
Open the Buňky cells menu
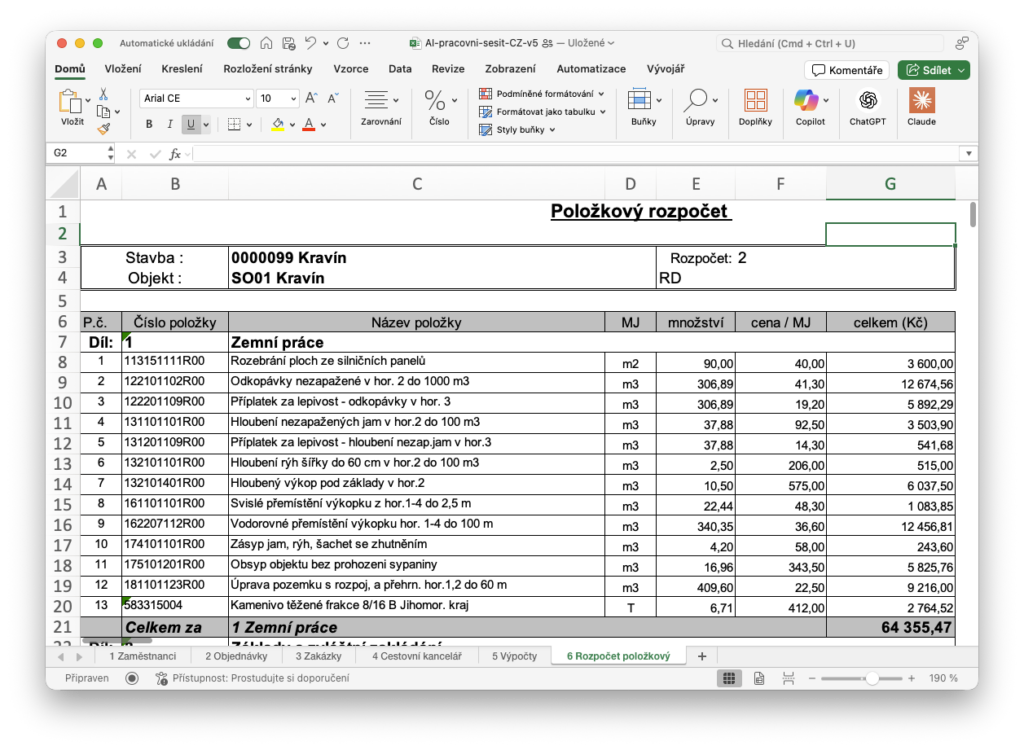(x=643, y=107)
